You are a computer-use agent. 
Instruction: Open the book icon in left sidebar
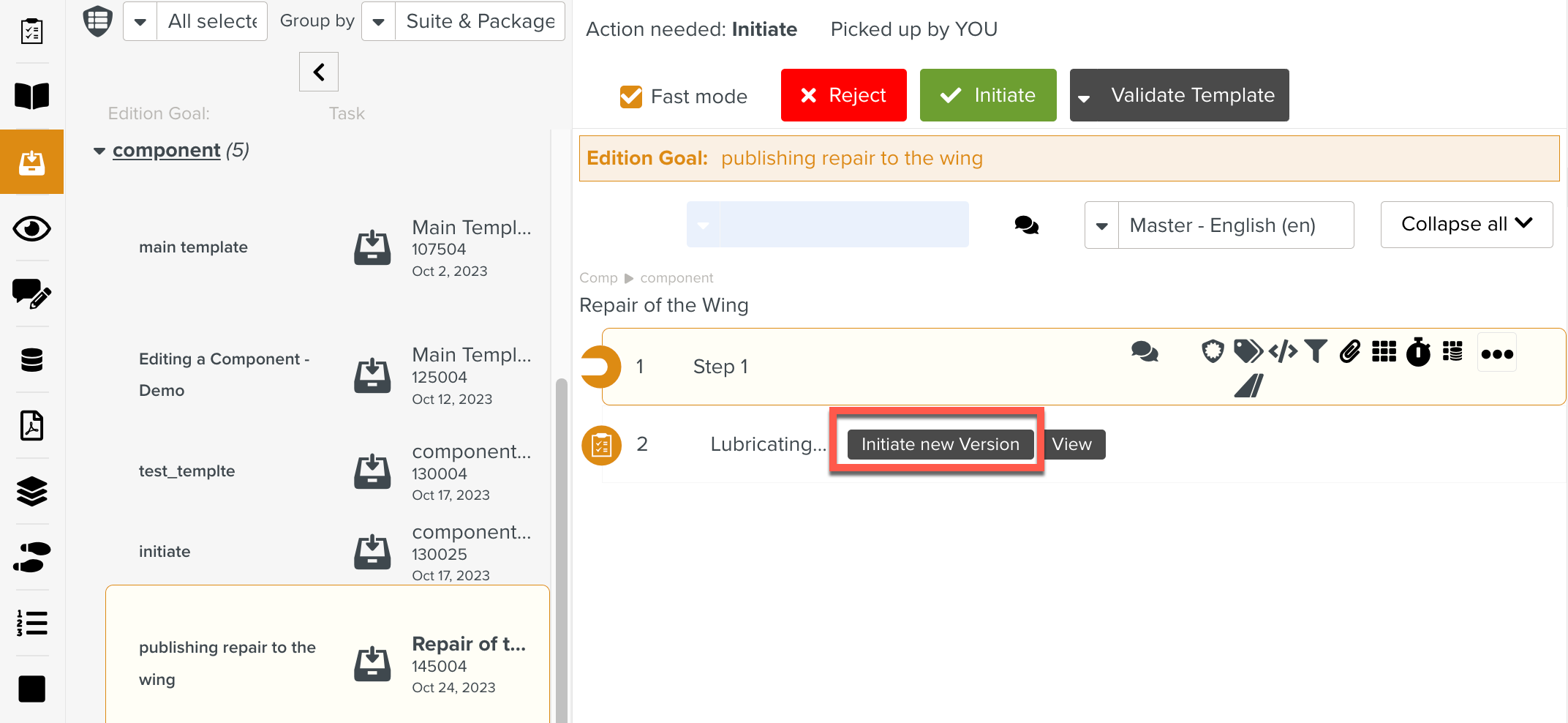click(x=31, y=96)
